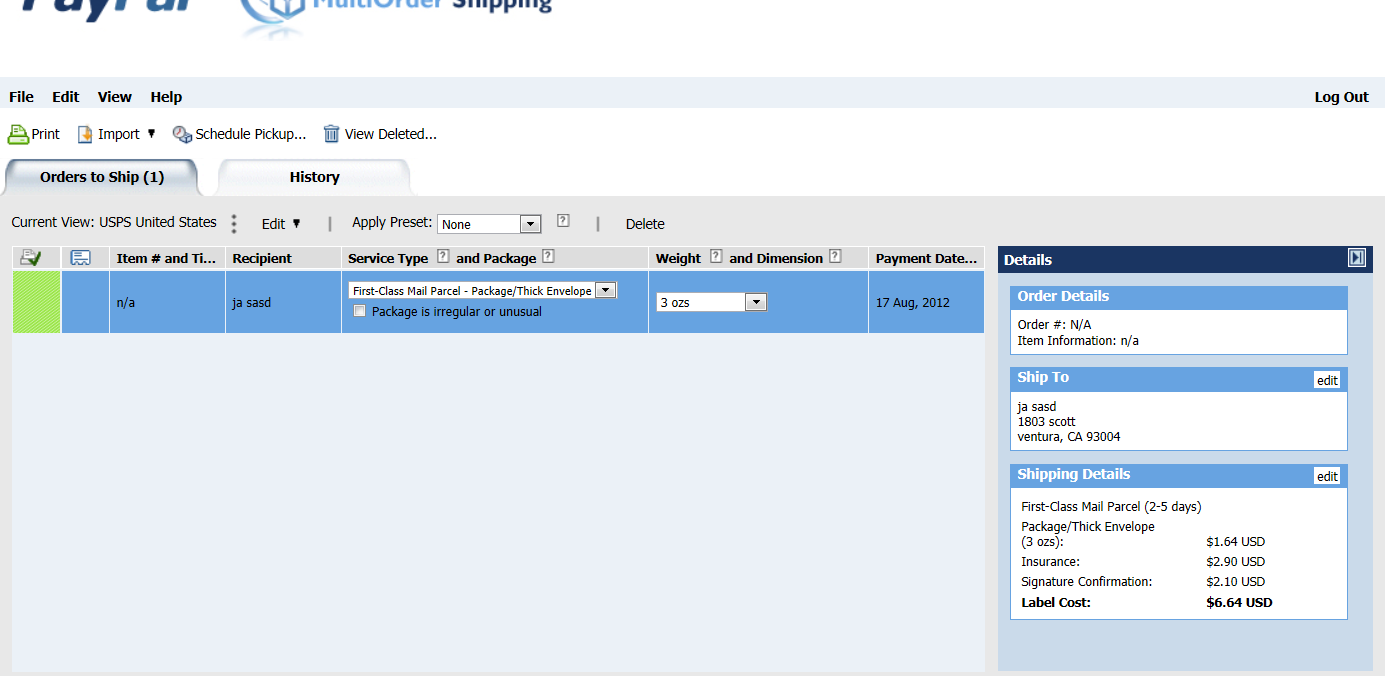Click help icon beside Service Type header

point(443,257)
